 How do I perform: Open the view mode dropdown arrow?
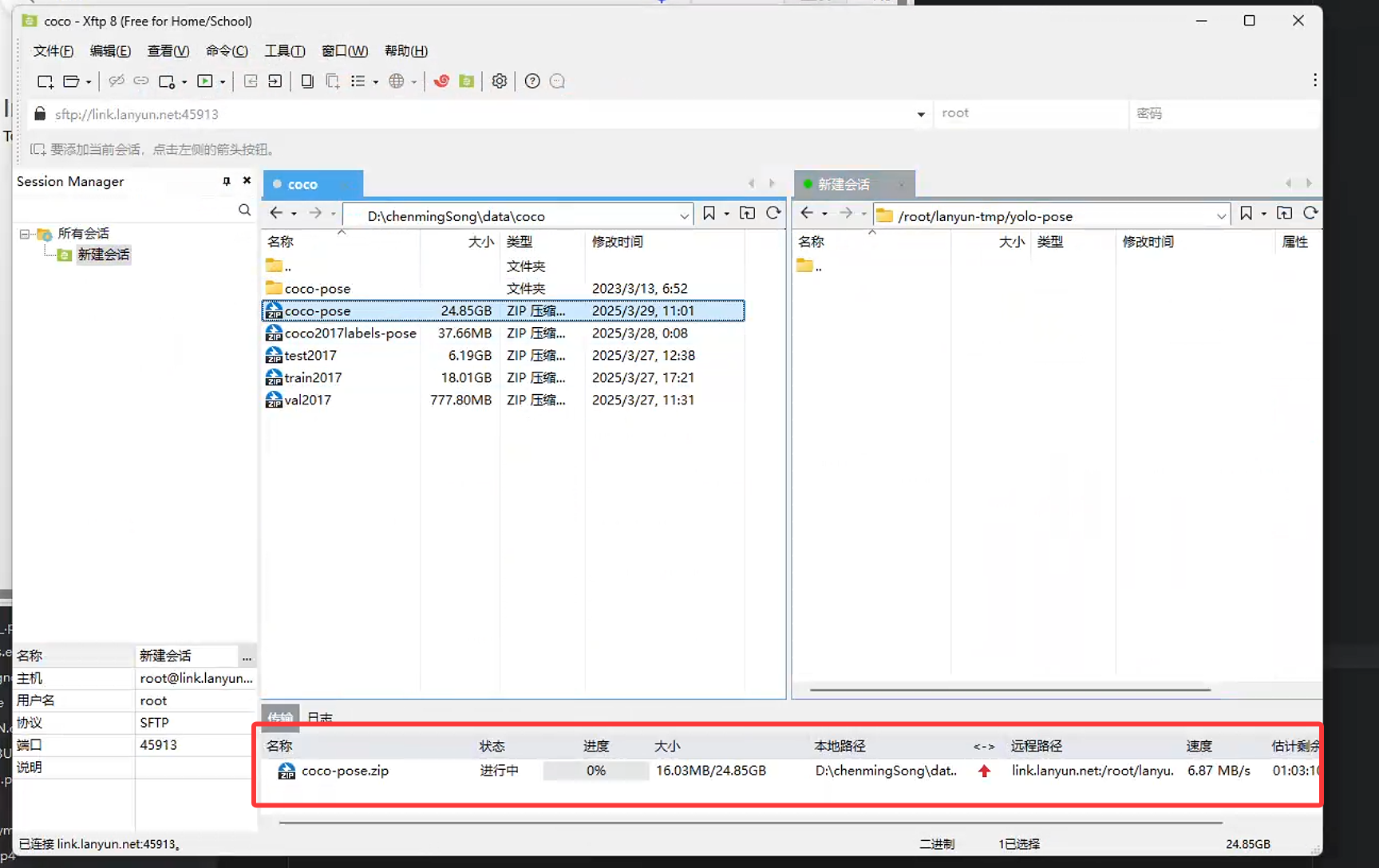pos(376,81)
